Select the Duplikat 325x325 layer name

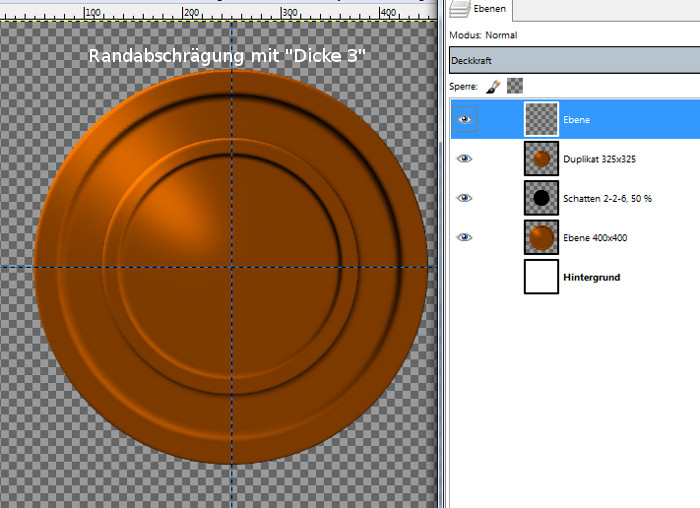pyautogui.click(x=600, y=158)
